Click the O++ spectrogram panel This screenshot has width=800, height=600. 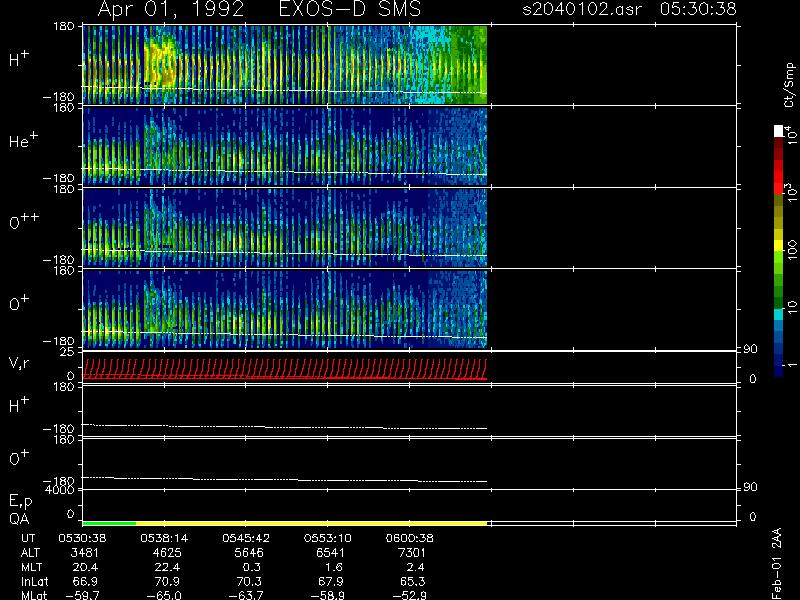(x=285, y=228)
